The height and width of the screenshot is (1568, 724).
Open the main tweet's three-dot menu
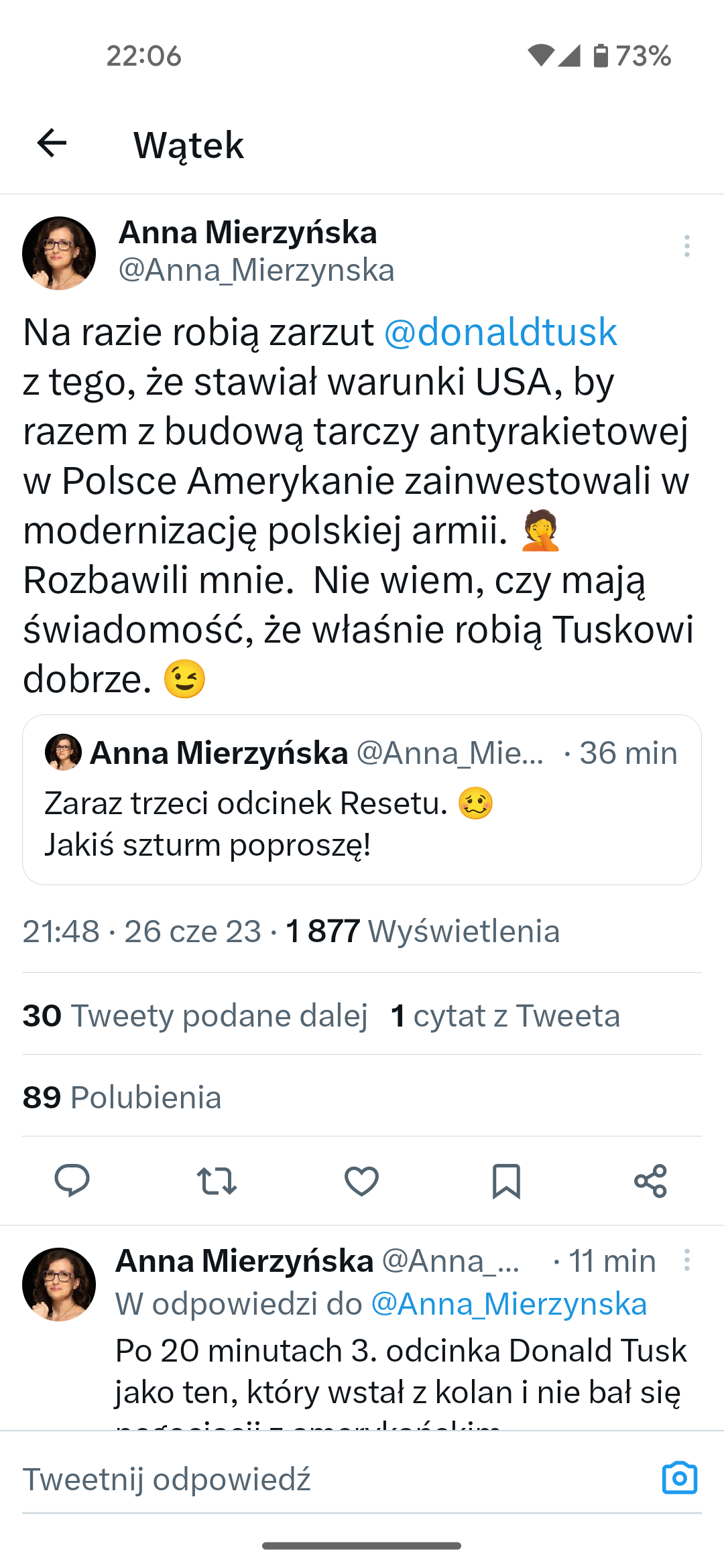tap(686, 246)
